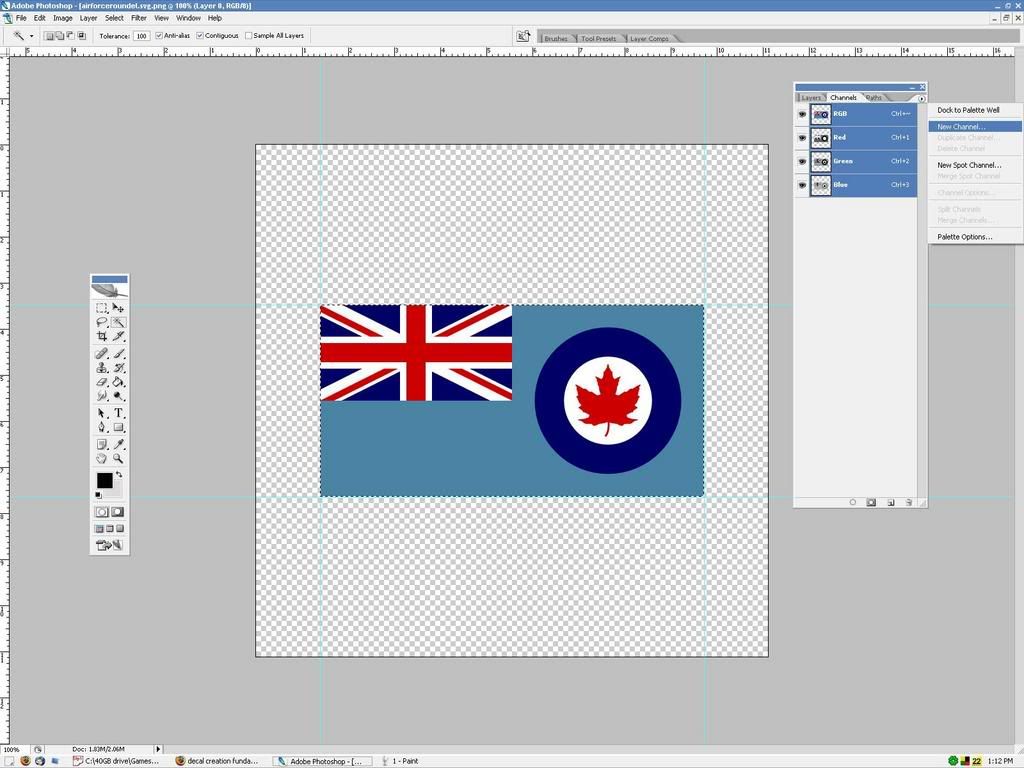The width and height of the screenshot is (1024, 768).
Task: Hide the Green channel visibility eye
Action: point(802,161)
